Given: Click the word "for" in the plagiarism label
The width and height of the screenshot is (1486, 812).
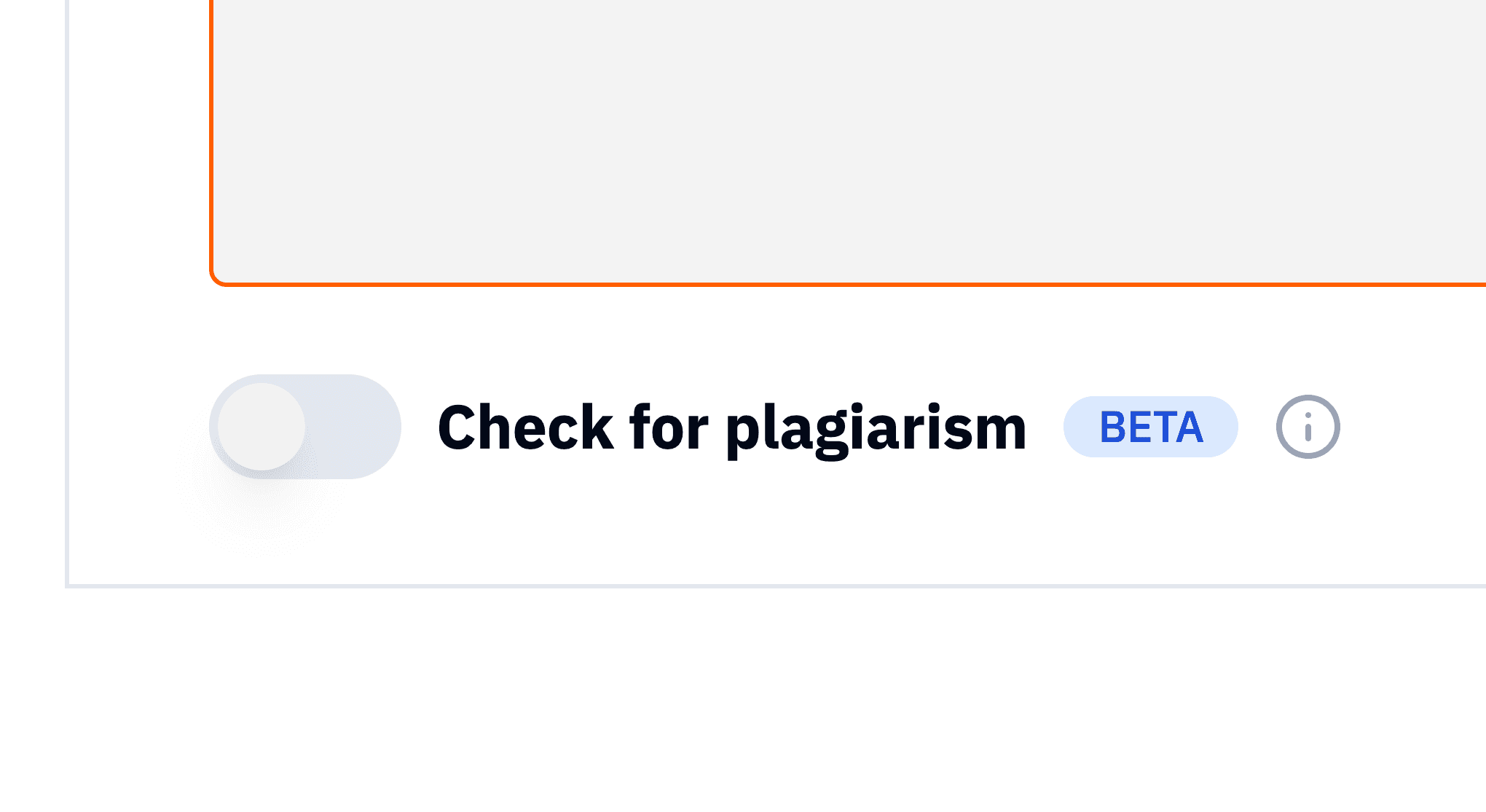Looking at the screenshot, I should point(668,428).
